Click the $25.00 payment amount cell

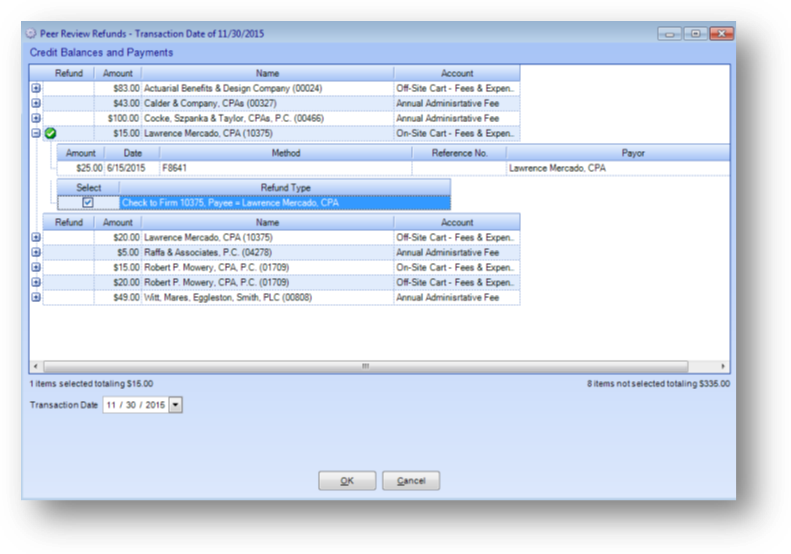coord(81,168)
